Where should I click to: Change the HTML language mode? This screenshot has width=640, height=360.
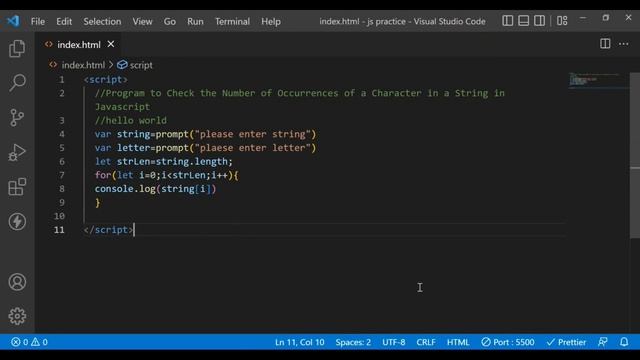[458, 342]
